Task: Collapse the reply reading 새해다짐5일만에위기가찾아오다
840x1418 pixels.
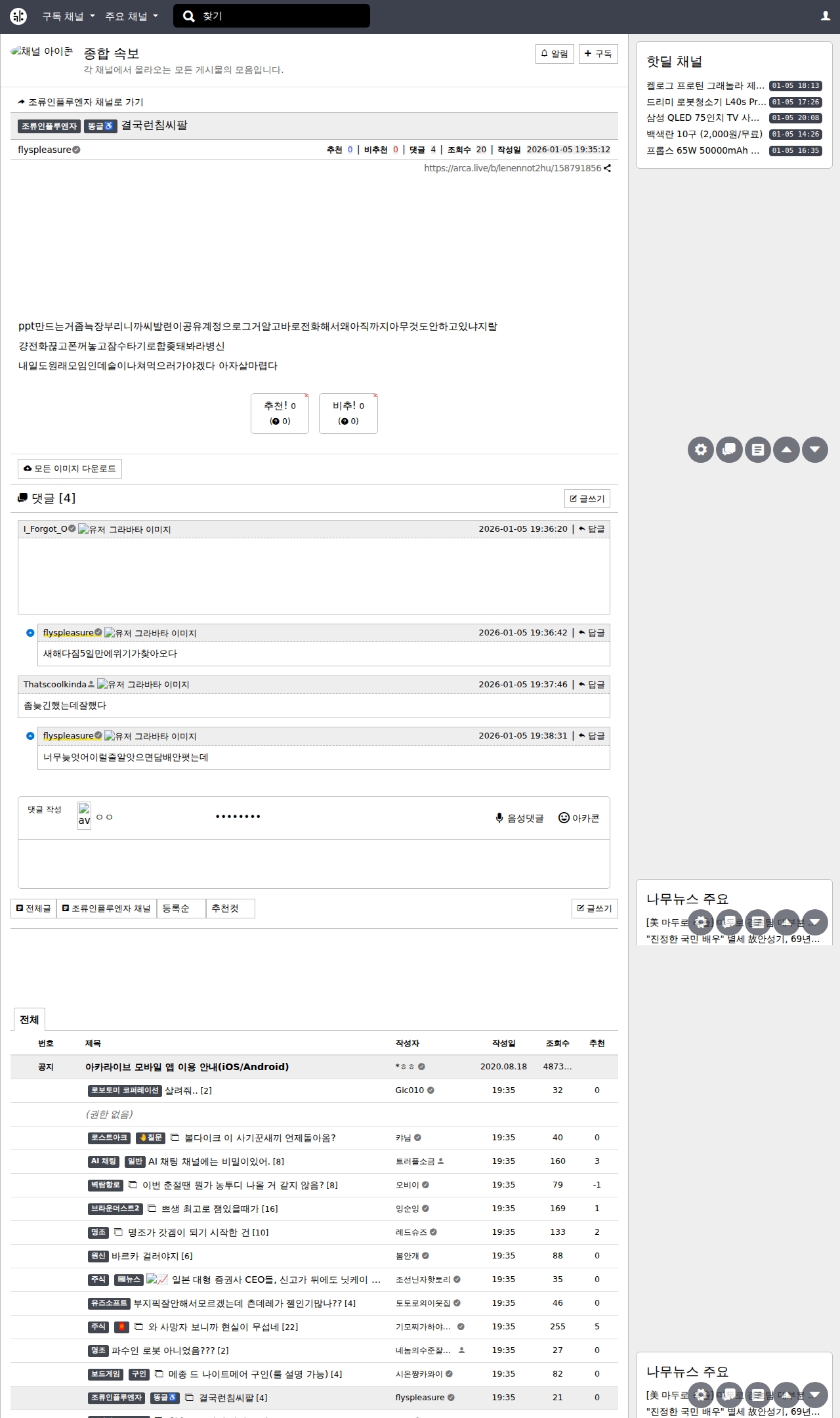Action: pos(30,633)
